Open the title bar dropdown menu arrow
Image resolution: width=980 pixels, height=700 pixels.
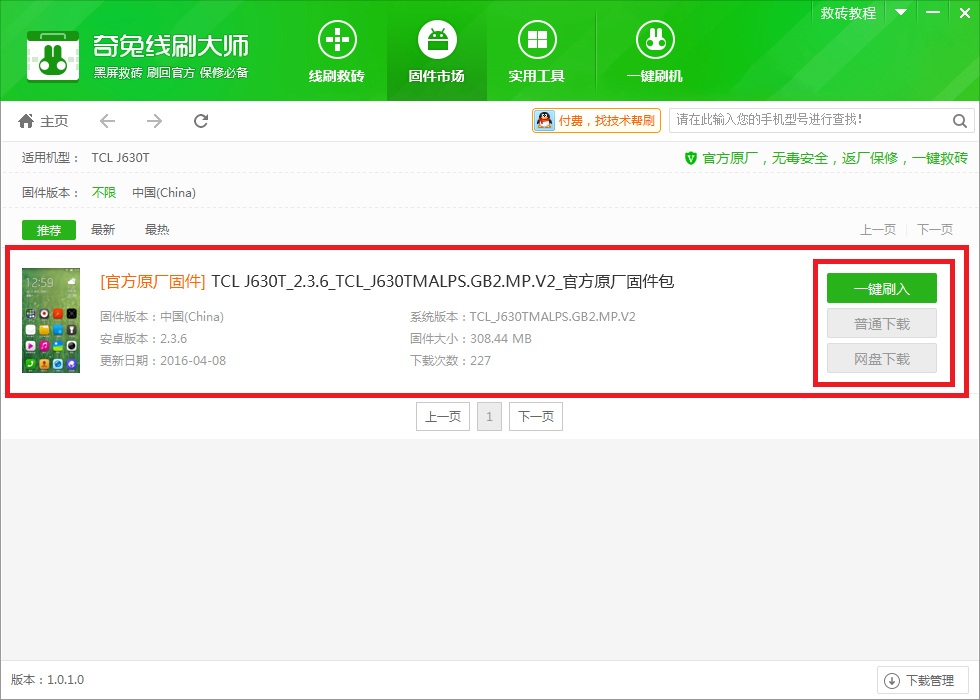point(900,12)
